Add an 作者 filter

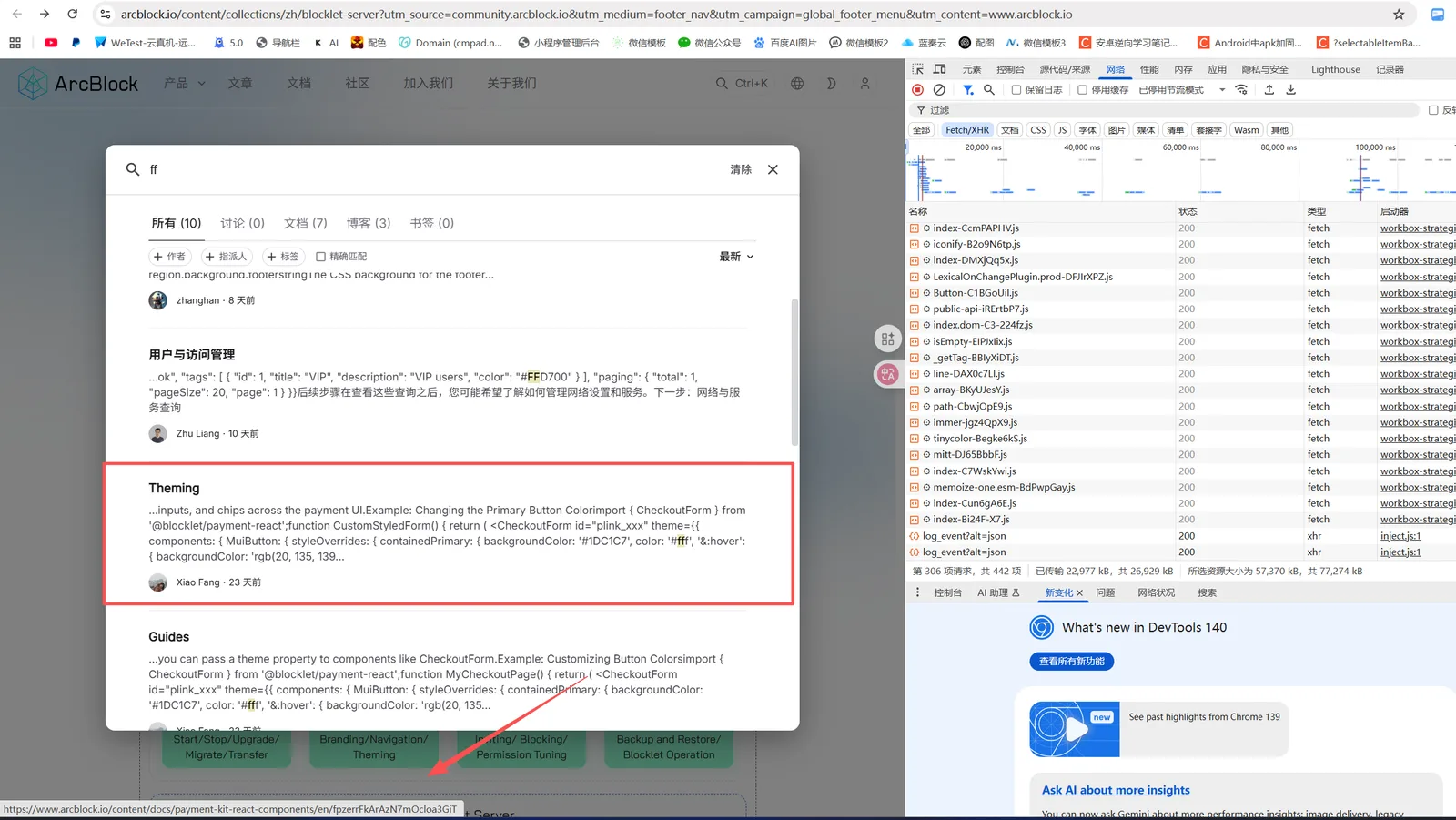(169, 257)
